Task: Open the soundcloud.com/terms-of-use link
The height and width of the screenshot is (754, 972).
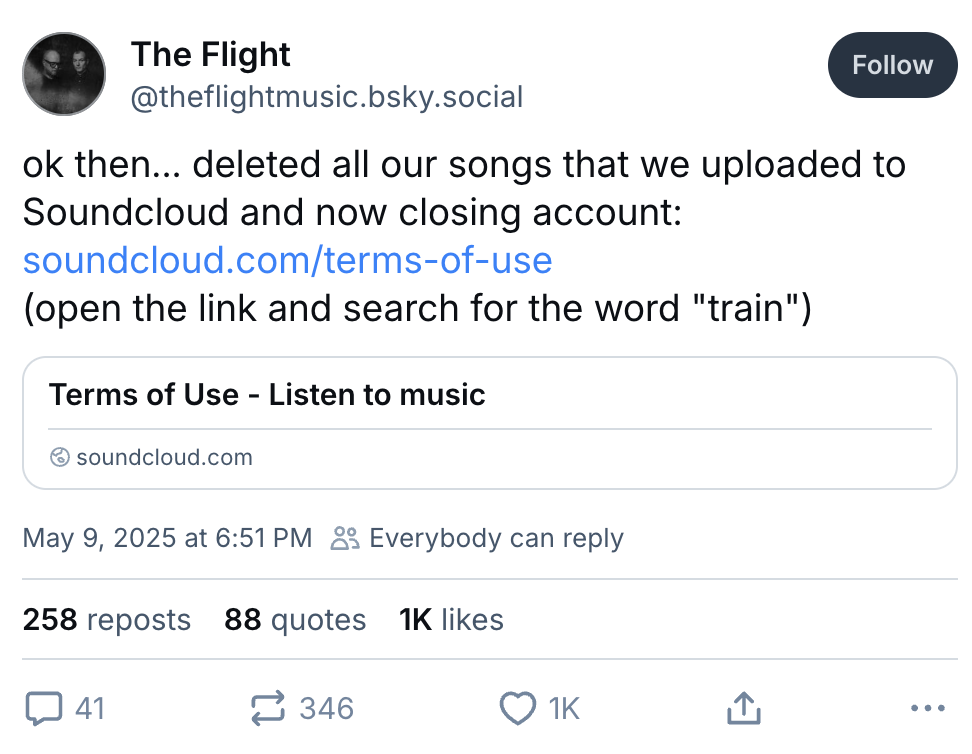Action: pos(287,261)
